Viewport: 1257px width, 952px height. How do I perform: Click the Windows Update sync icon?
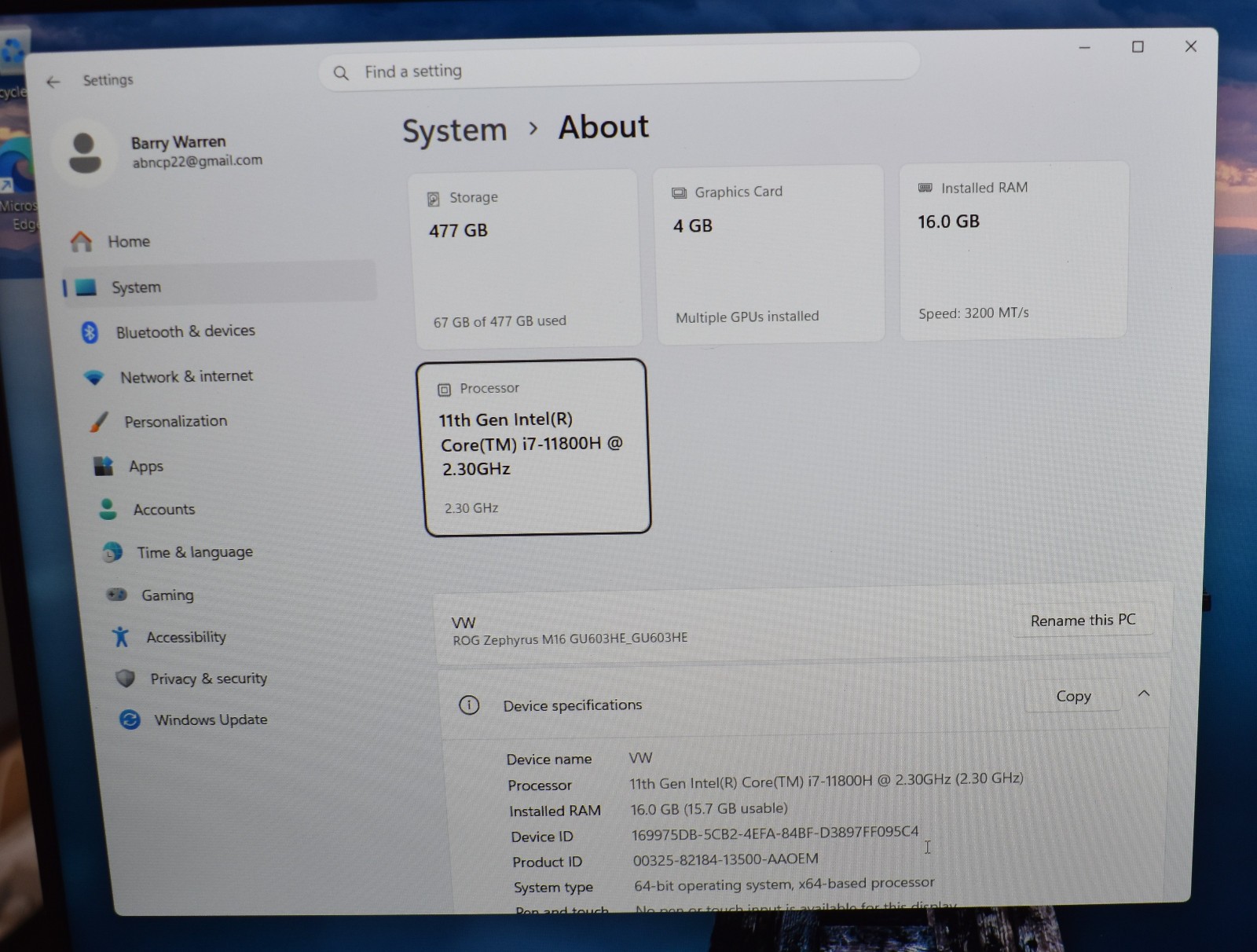130,719
